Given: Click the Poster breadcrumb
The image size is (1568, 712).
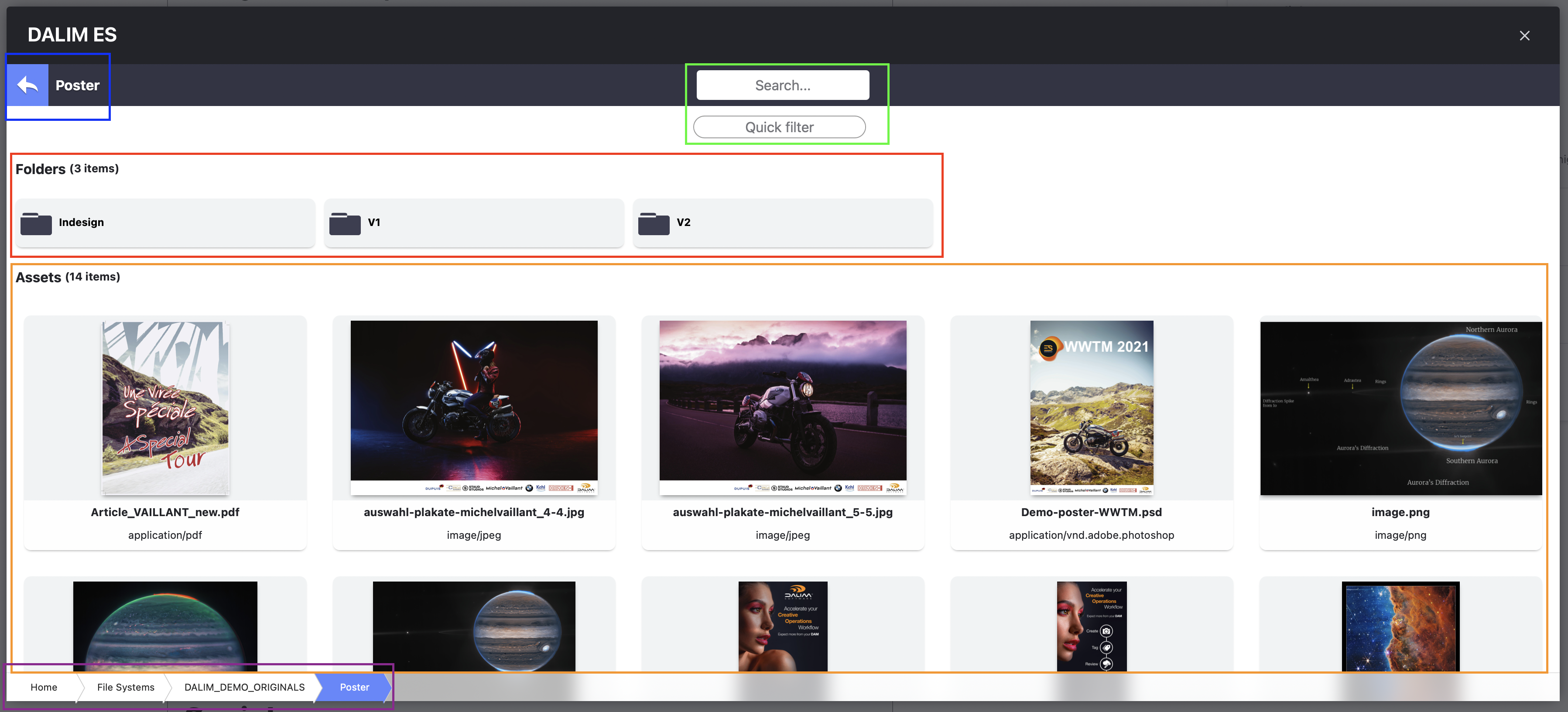Looking at the screenshot, I should pos(354,687).
